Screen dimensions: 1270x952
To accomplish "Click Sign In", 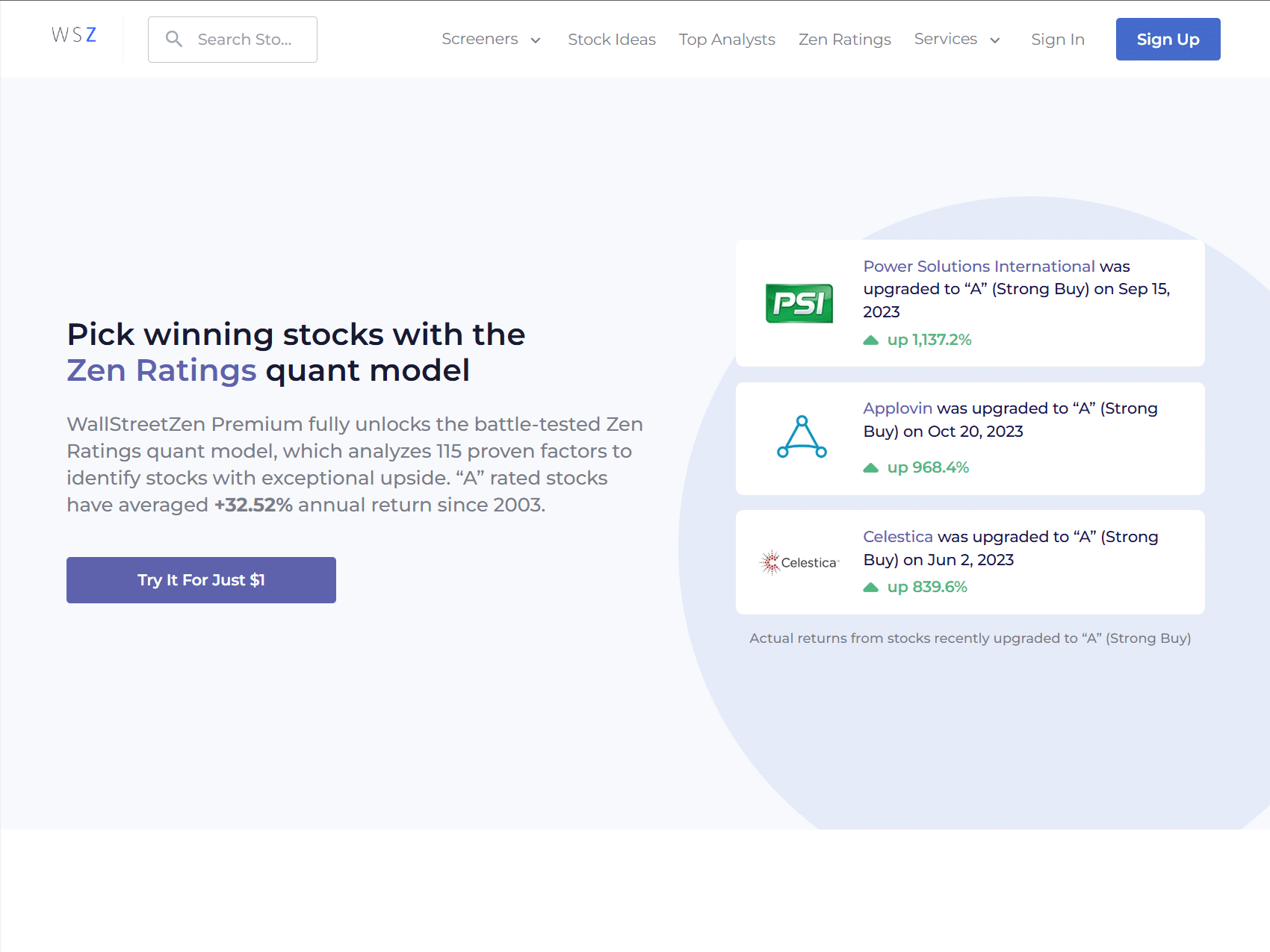I will coord(1057,39).
